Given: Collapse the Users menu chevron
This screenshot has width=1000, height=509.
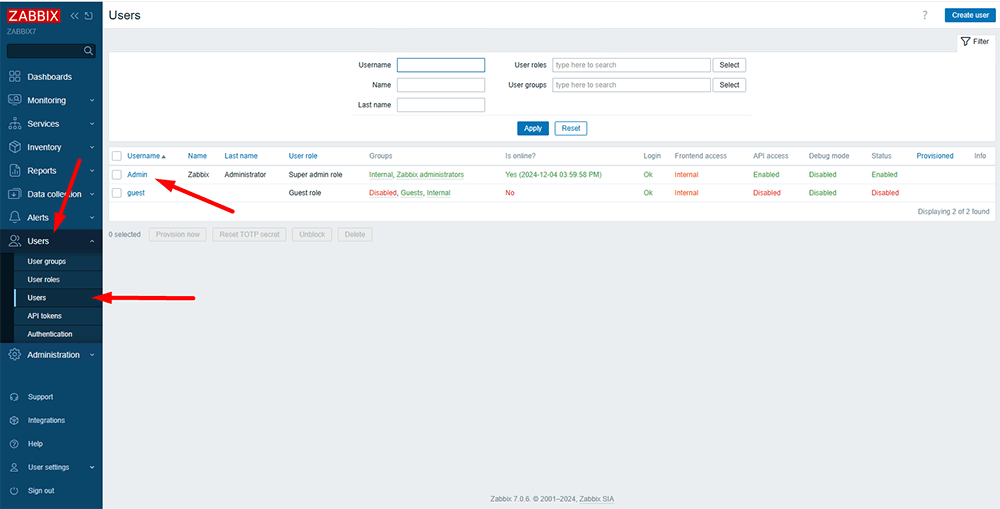Looking at the screenshot, I should [x=92, y=241].
